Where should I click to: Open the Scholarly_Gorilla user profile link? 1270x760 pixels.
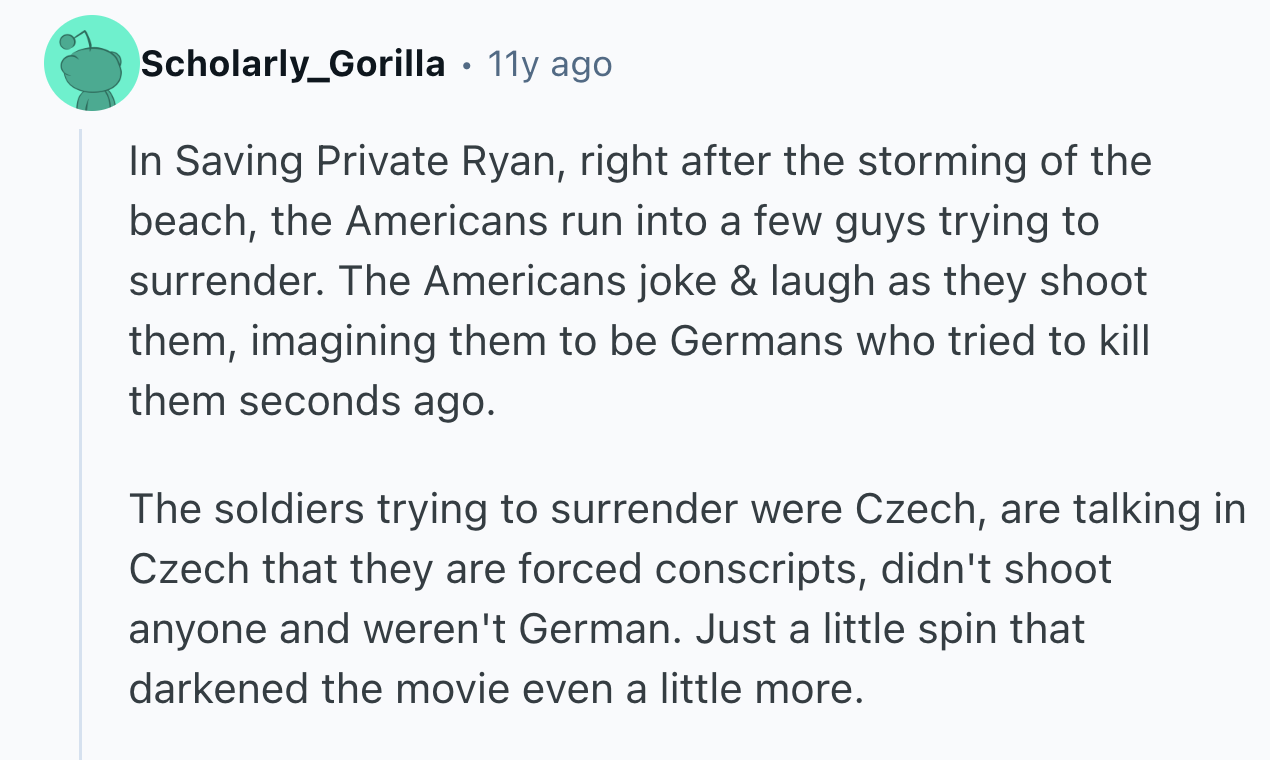(293, 65)
